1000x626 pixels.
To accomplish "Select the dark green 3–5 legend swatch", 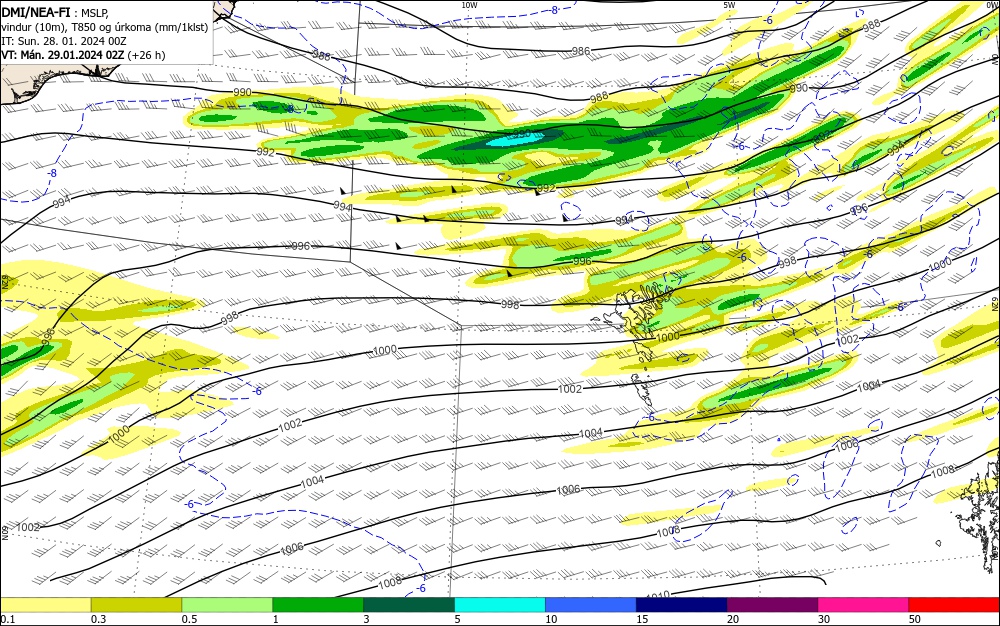I will pyautogui.click(x=409, y=605).
